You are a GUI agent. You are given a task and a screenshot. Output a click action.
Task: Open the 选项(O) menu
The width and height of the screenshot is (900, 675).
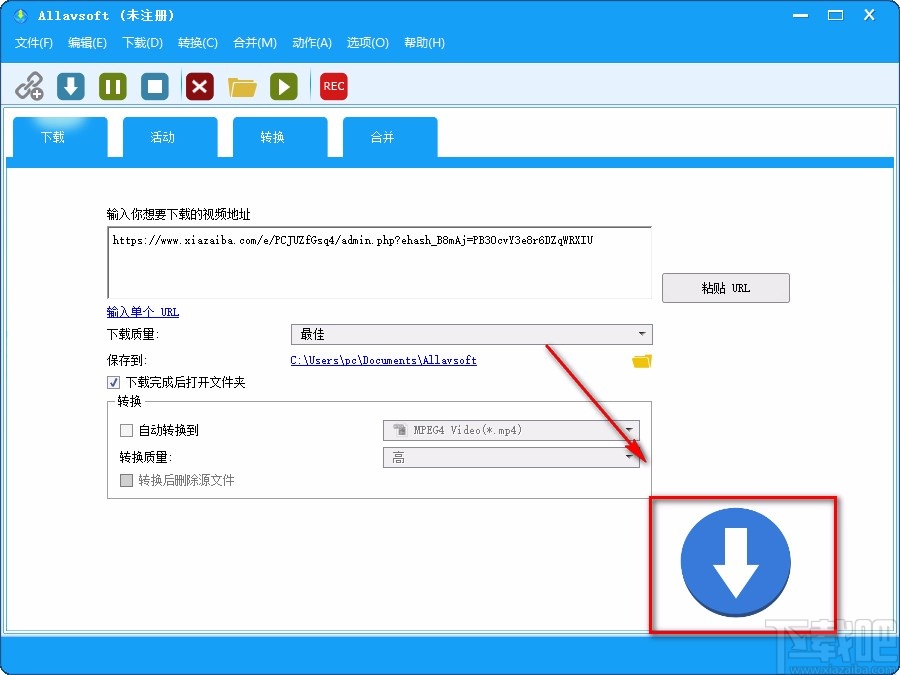[x=367, y=43]
